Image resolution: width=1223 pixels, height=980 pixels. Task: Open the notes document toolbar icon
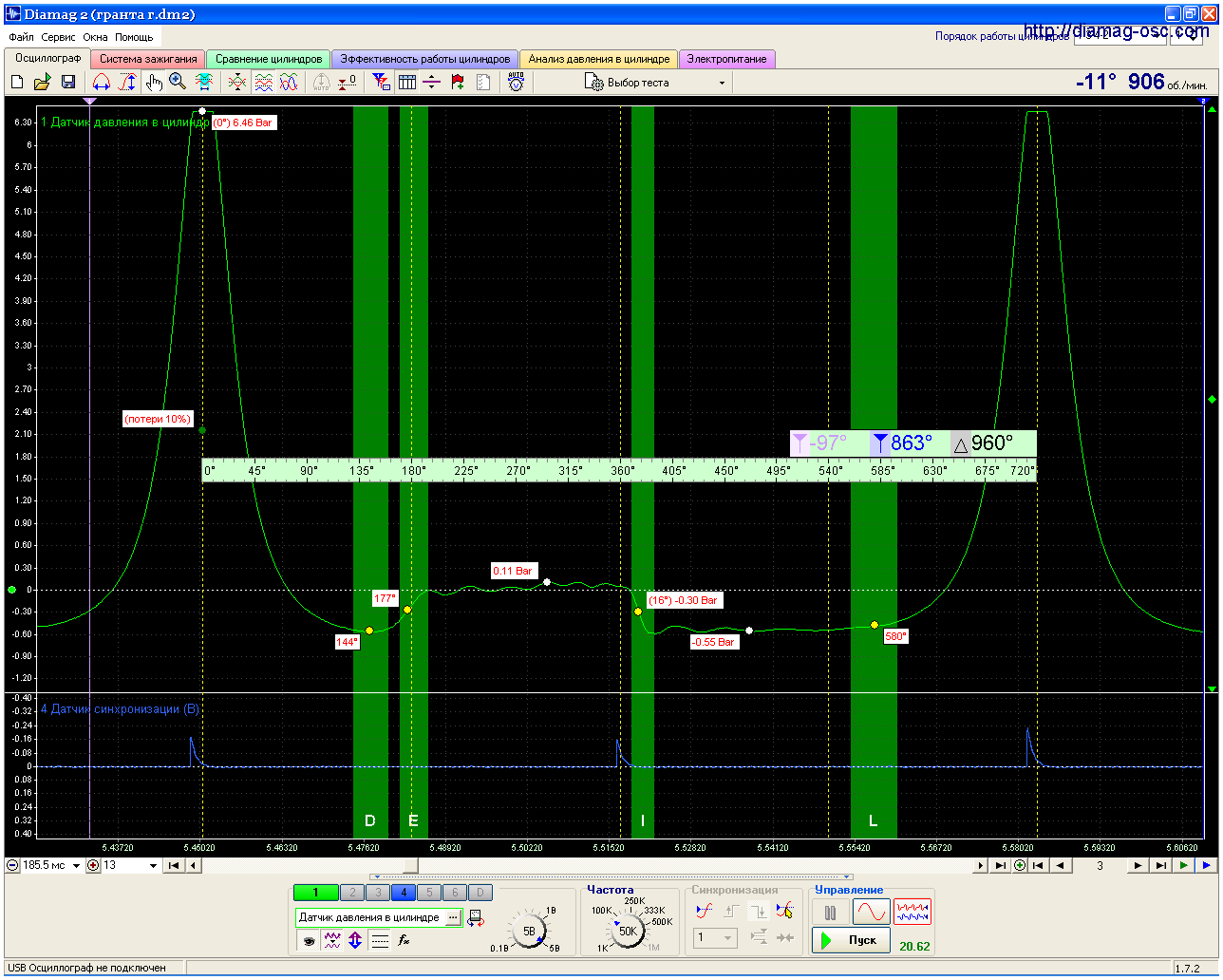(x=483, y=83)
